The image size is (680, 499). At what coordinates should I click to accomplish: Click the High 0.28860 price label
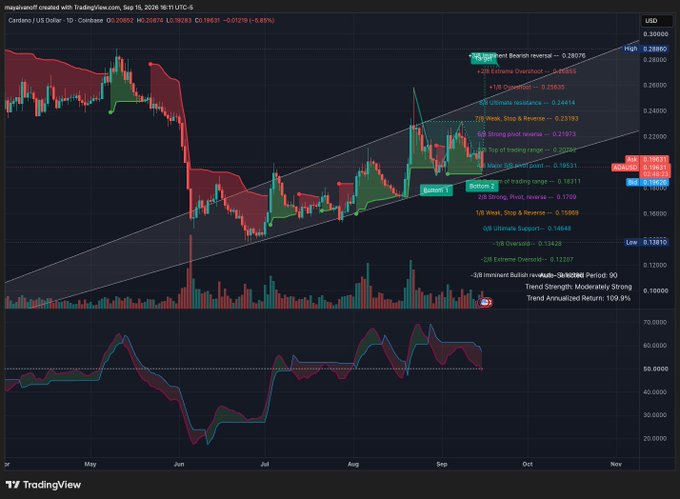click(645, 49)
